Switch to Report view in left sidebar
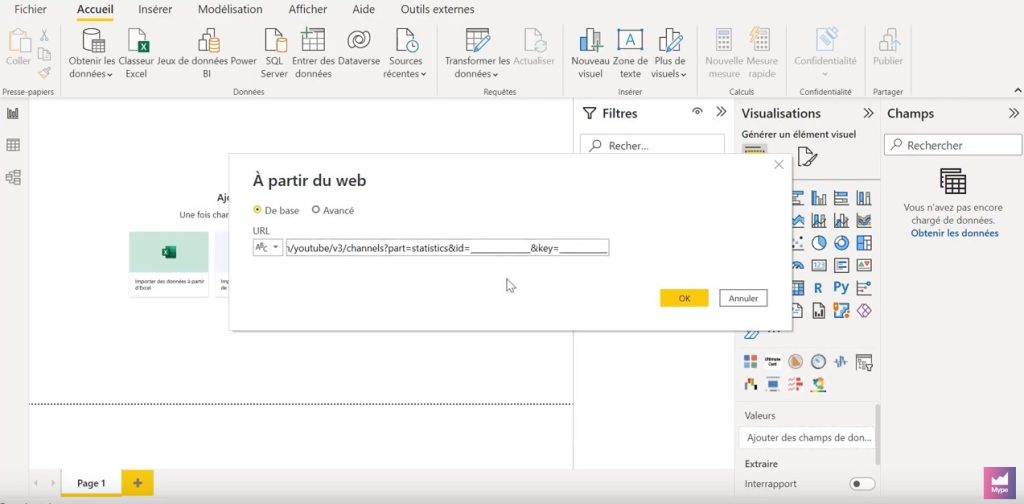Image resolution: width=1024 pixels, height=504 pixels. pos(13,114)
